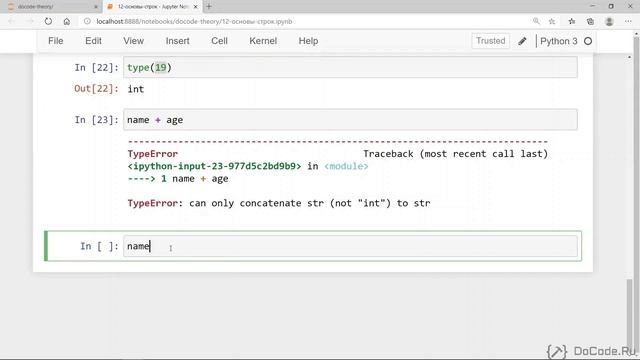Click the browser Back arrow

pyautogui.click(x=11, y=21)
